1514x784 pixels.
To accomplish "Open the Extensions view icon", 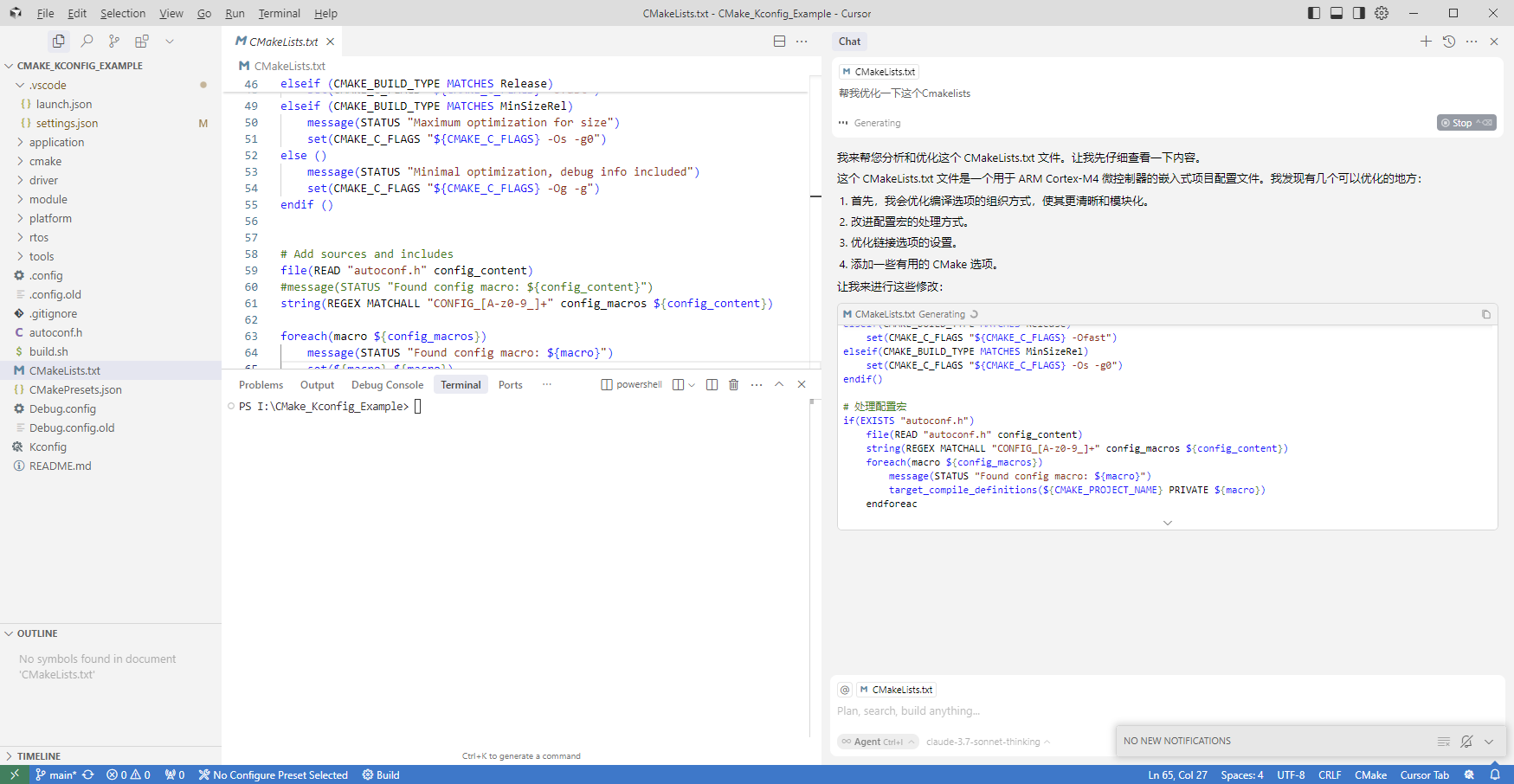I will coord(142,41).
